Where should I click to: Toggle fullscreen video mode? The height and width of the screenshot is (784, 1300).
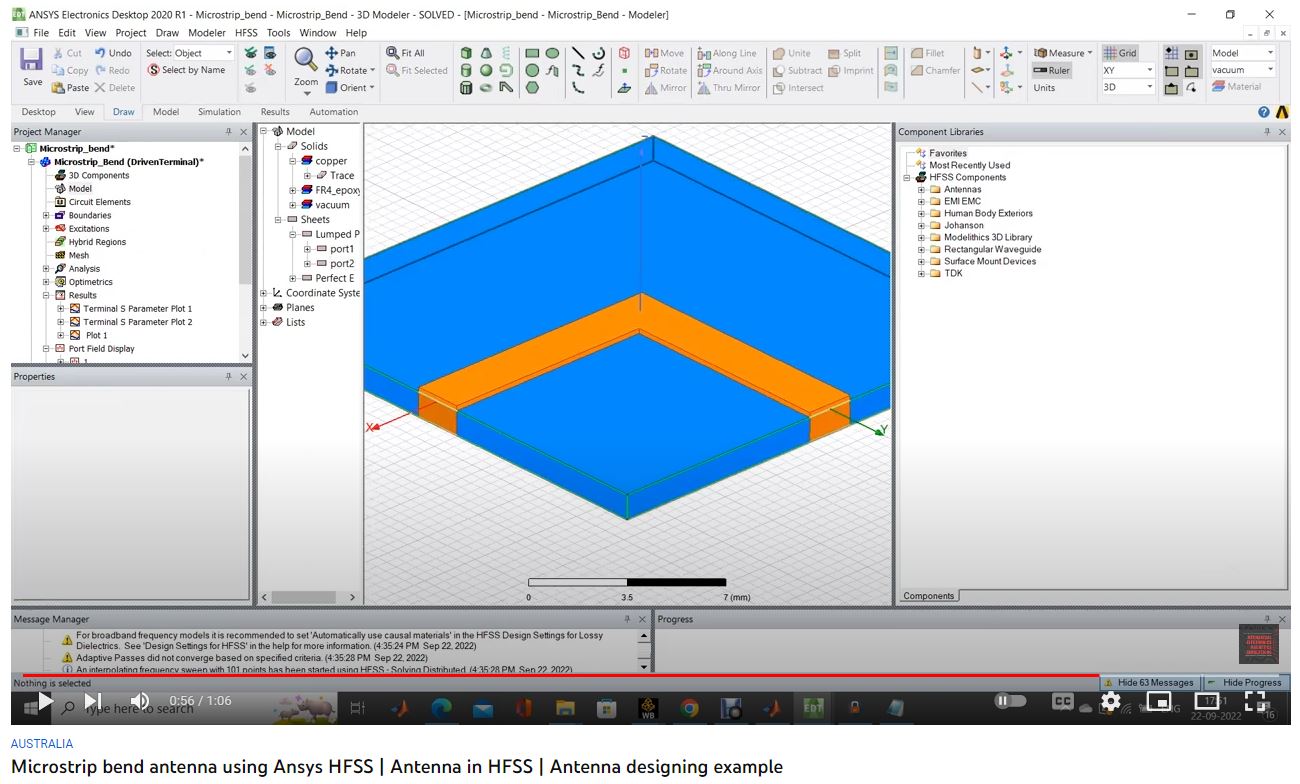(x=1255, y=701)
